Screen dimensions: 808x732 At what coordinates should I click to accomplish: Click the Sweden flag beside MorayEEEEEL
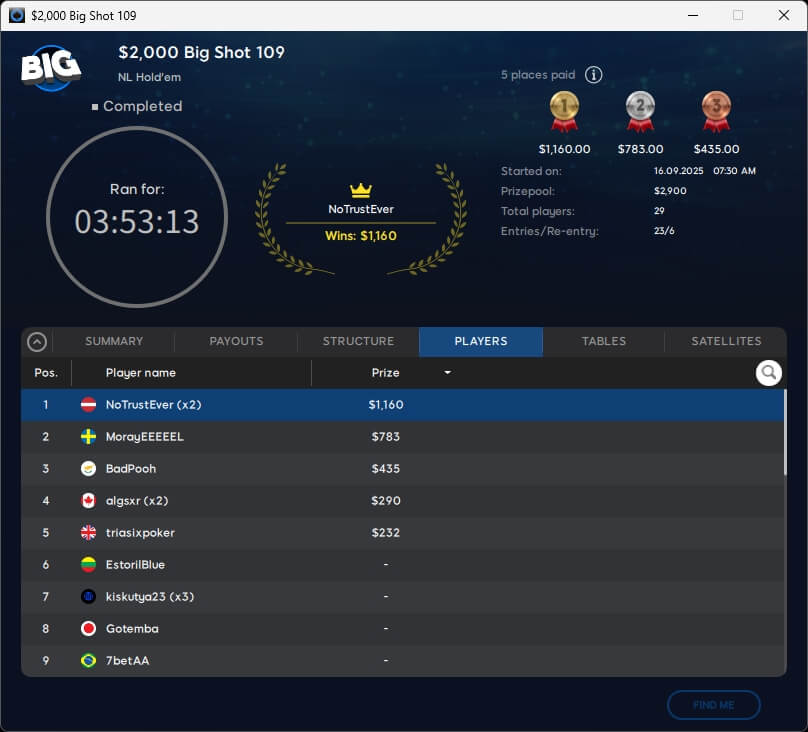[88, 437]
